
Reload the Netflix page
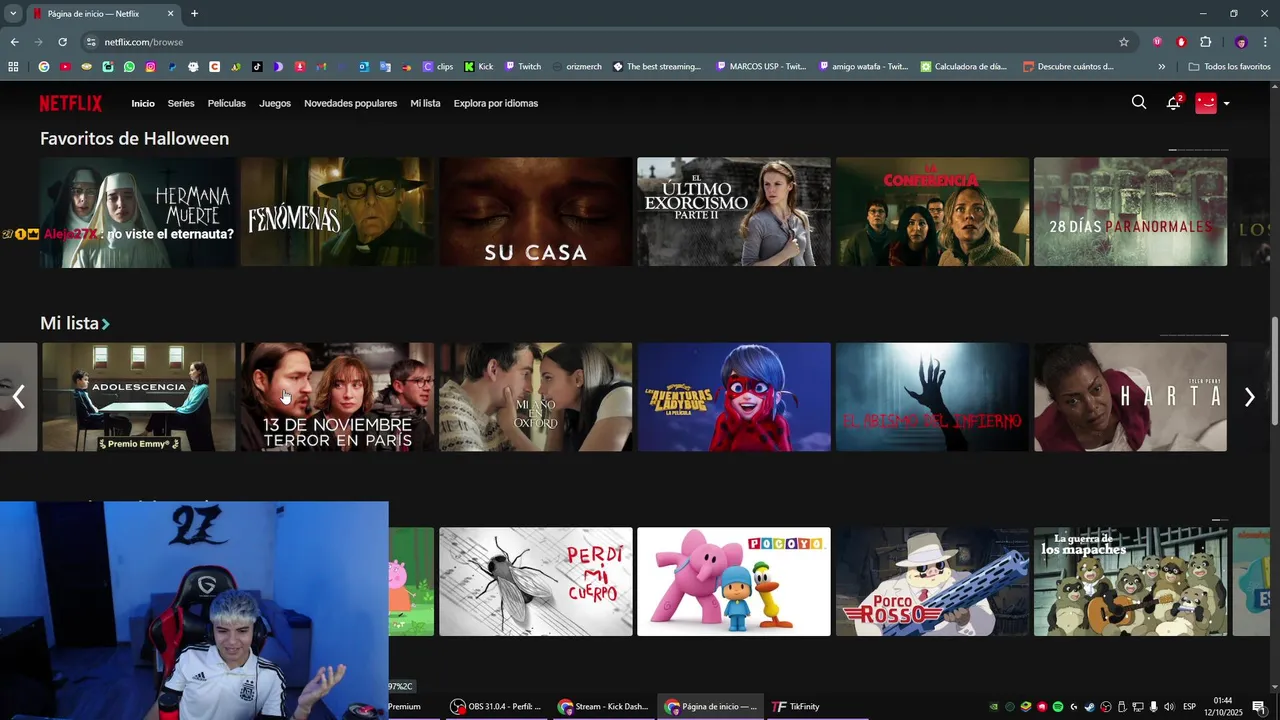62,42
